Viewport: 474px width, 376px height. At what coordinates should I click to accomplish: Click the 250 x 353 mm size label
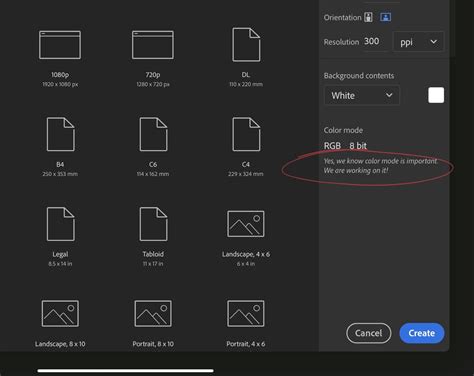tap(60, 174)
